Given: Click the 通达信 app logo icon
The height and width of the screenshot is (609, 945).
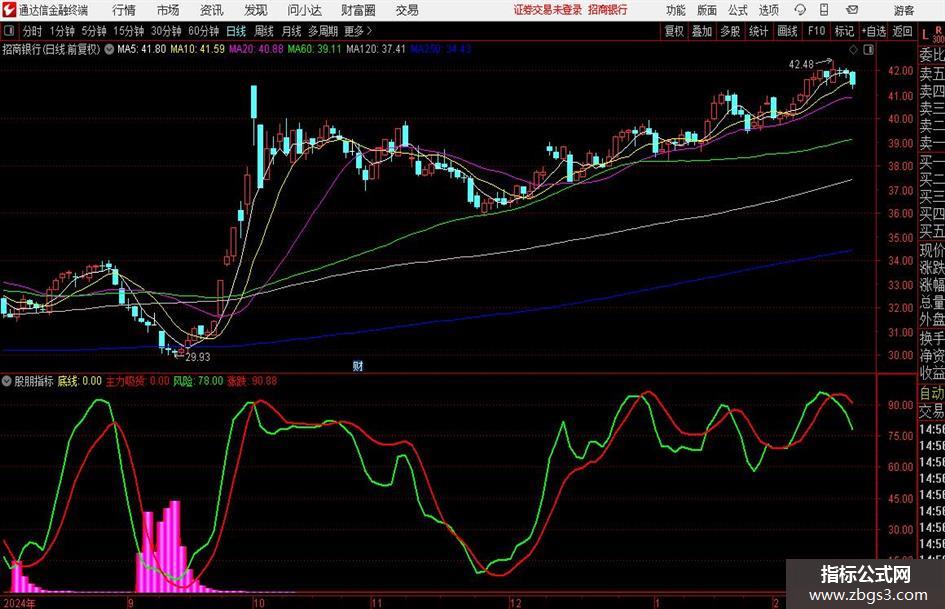Looking at the screenshot, I should tap(9, 10).
